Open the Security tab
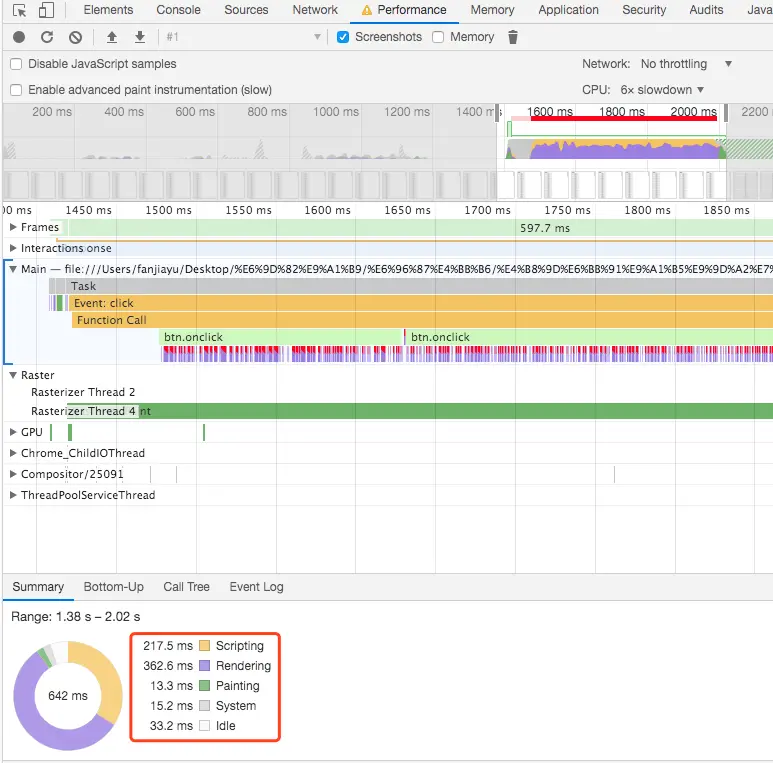Viewport: 773px width, 763px height. pos(644,10)
